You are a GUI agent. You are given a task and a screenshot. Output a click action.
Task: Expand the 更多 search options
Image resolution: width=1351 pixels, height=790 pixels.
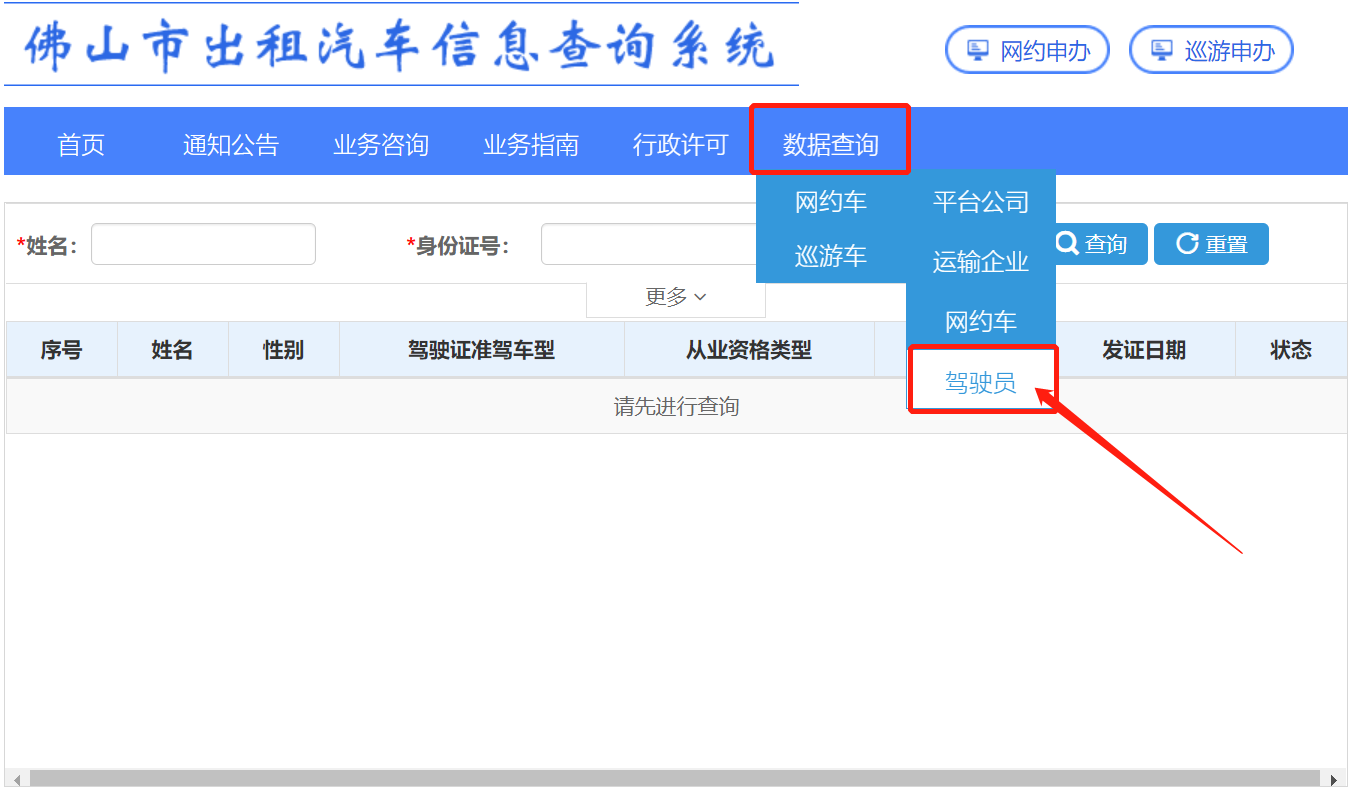point(676,297)
